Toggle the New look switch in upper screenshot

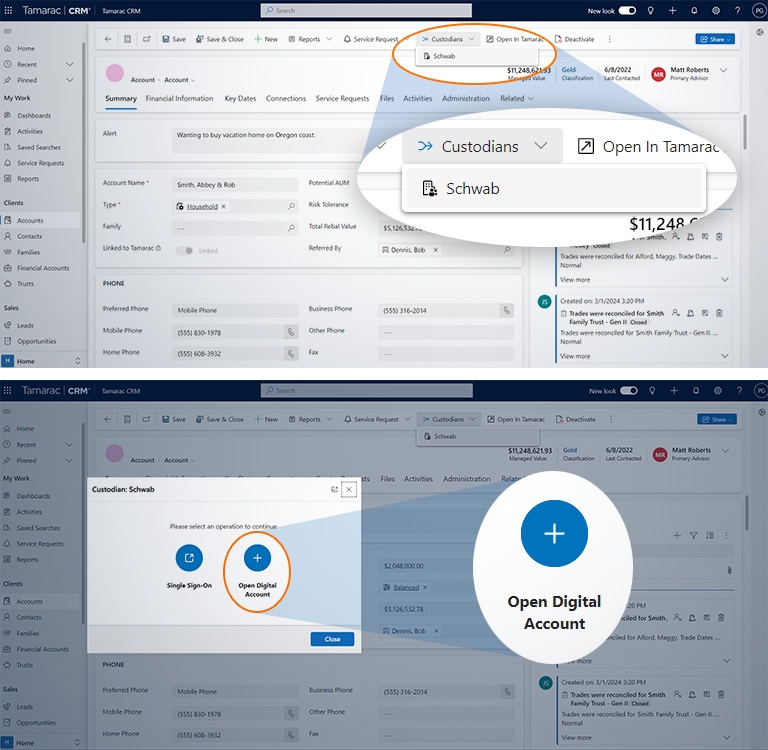click(627, 10)
